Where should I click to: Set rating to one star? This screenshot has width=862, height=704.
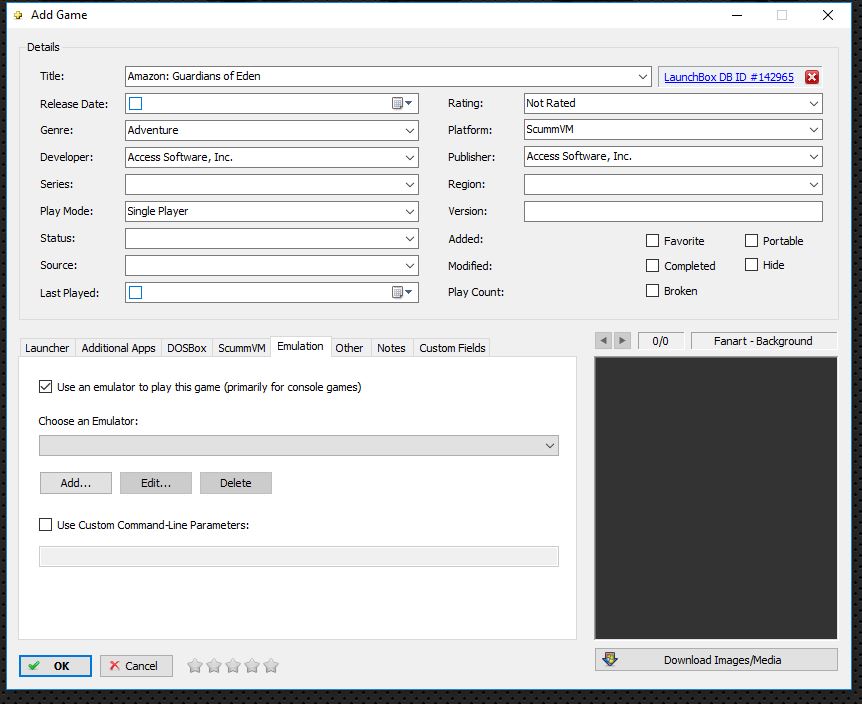195,666
